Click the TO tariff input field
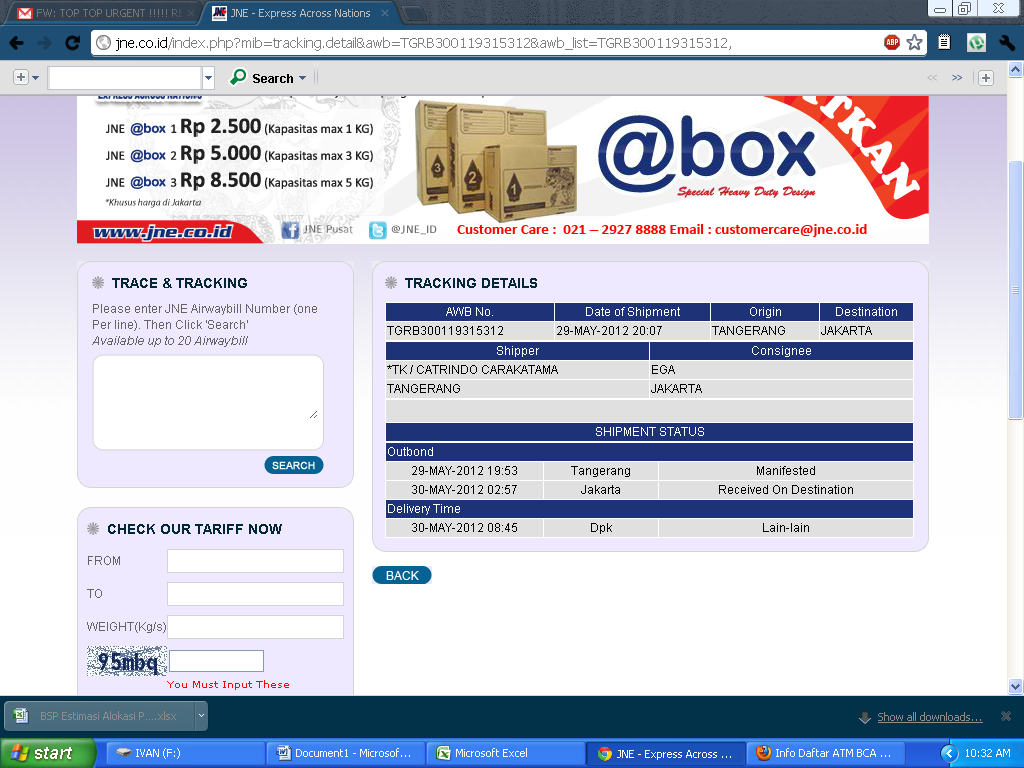 255,594
